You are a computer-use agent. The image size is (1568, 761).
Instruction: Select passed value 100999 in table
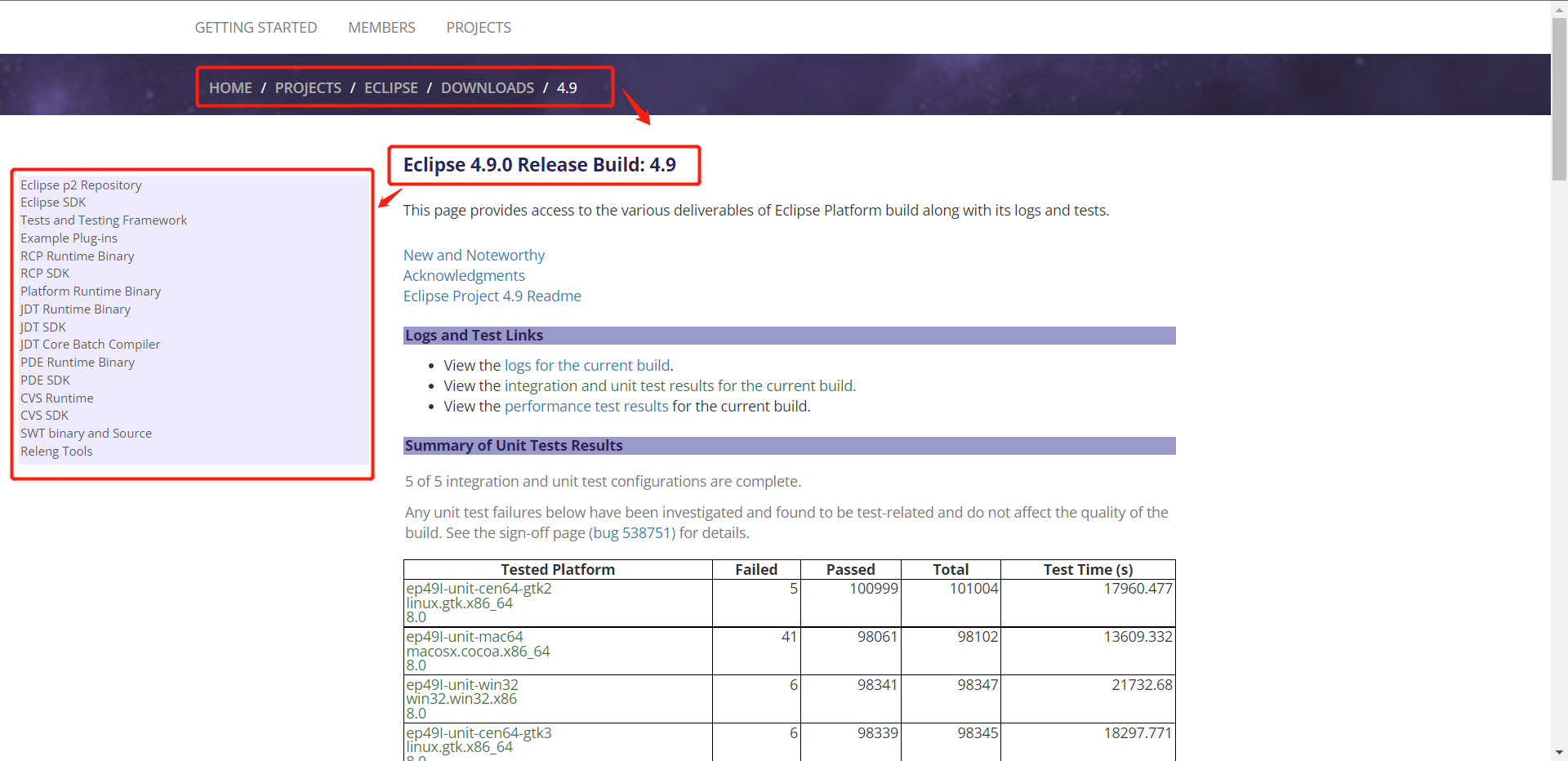click(x=874, y=589)
